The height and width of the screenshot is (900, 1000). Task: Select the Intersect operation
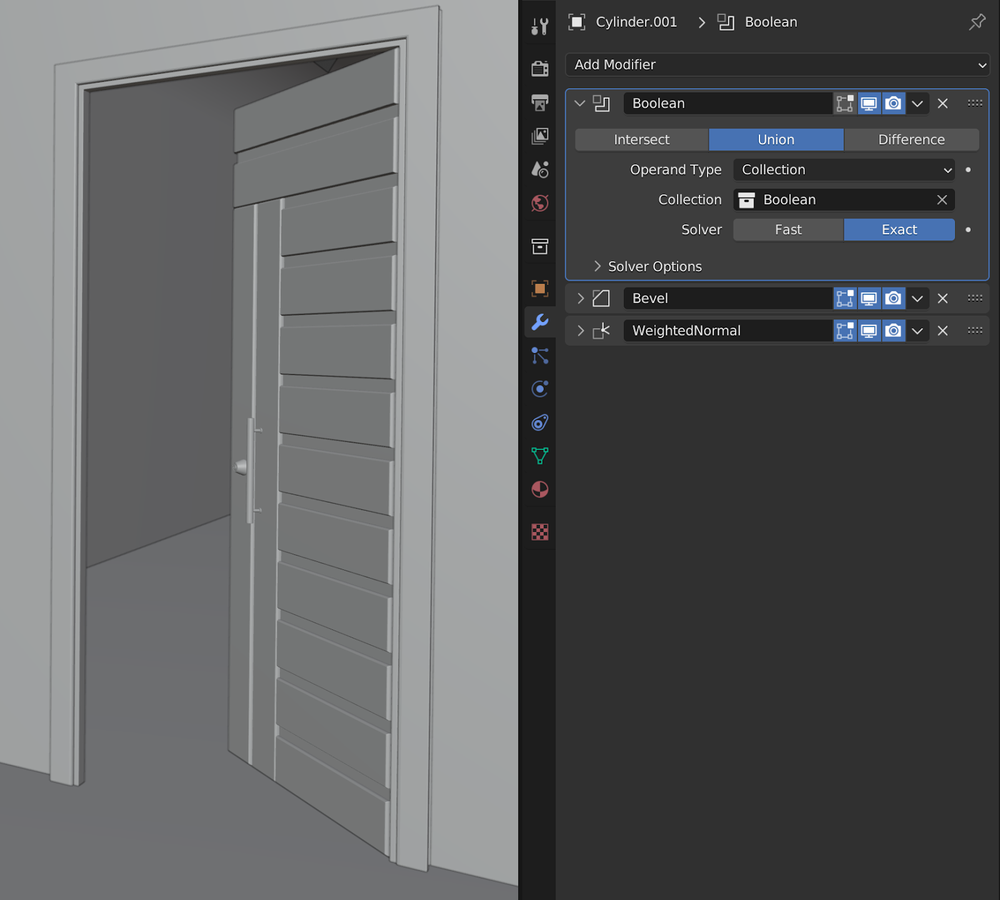click(640, 139)
